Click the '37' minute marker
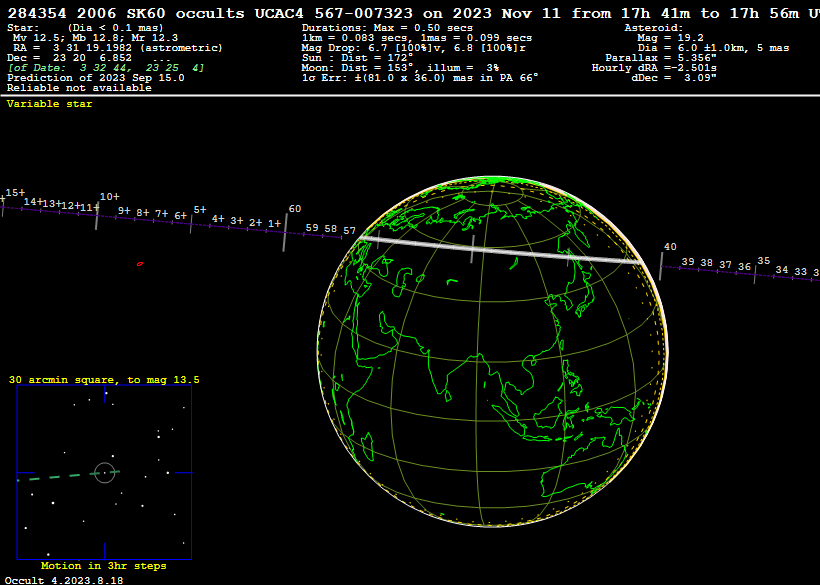The height and width of the screenshot is (585, 820). (x=725, y=265)
